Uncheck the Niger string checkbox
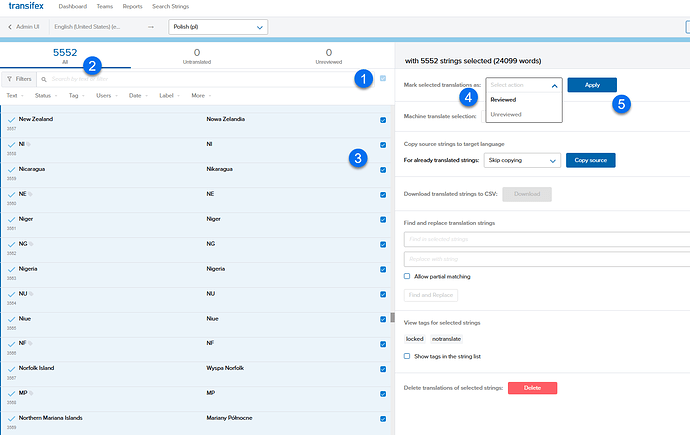690x435 pixels. click(x=383, y=219)
